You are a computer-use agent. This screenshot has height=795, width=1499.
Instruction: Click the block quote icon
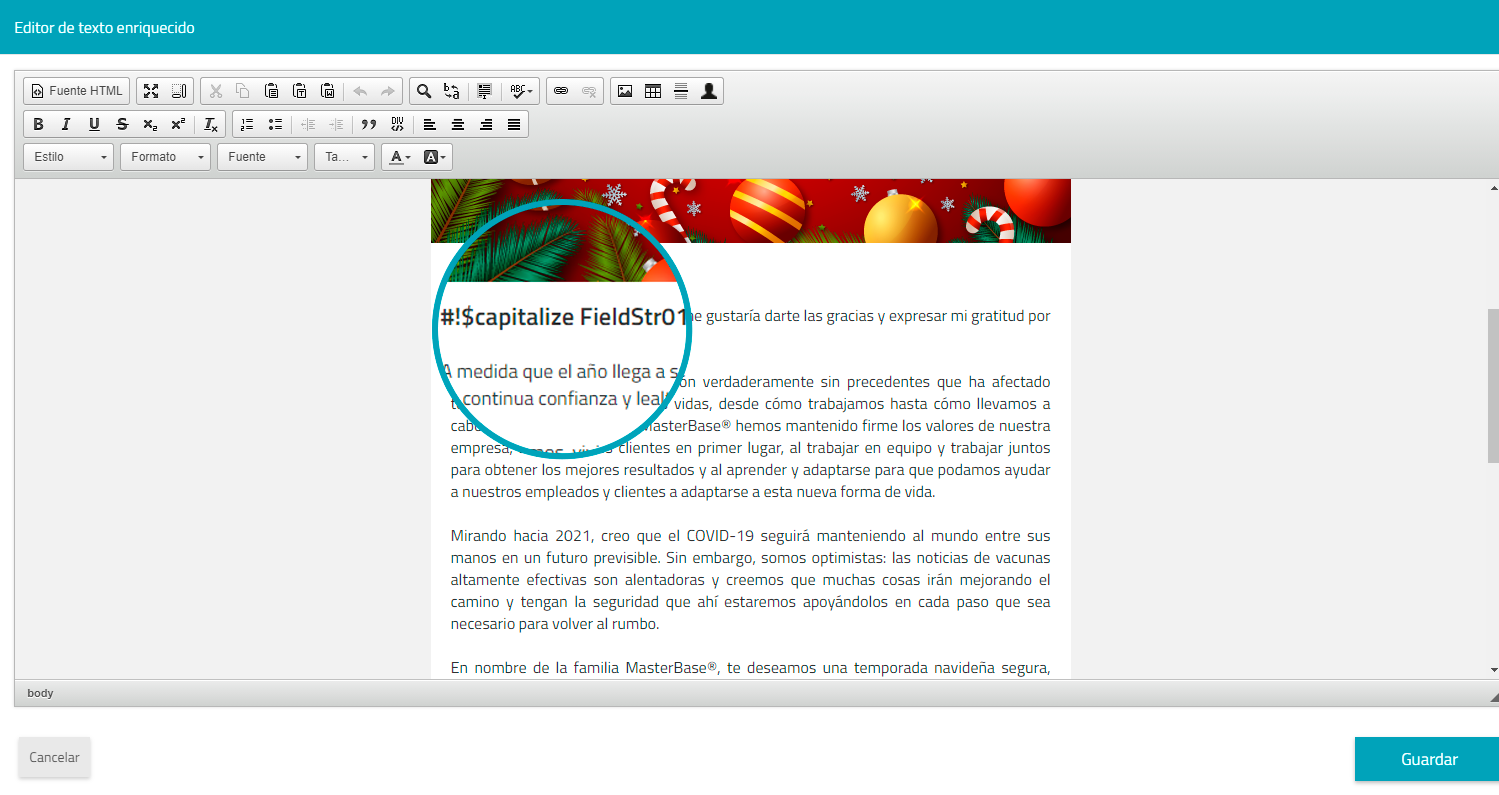pos(369,124)
